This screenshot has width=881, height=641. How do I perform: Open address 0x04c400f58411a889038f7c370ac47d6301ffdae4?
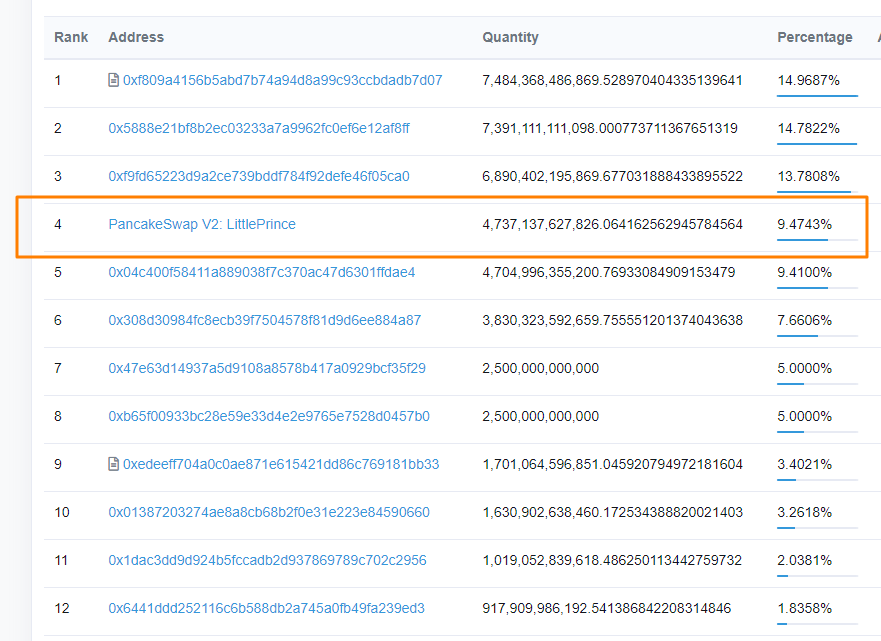tap(262, 272)
